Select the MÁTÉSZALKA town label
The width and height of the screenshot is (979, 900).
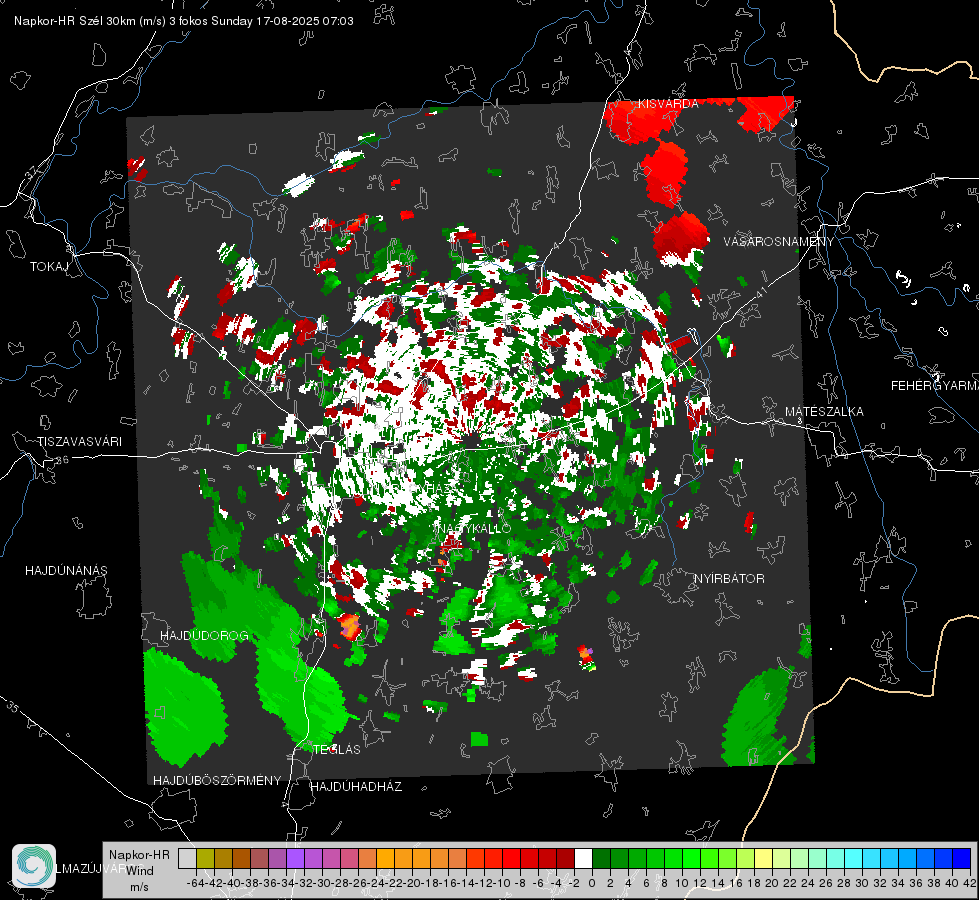[824, 412]
